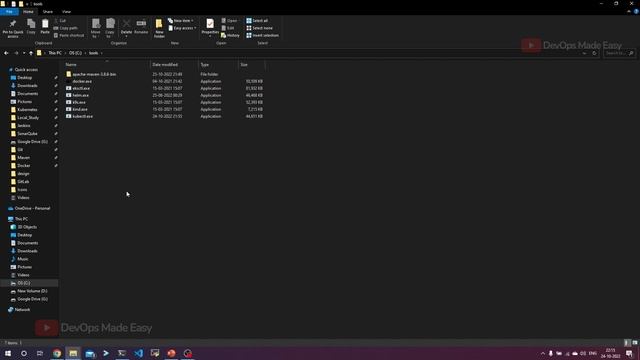Viewport: 640px width, 360px height.
Task: Open Visual Studio Code from the taskbar
Action: point(138,353)
